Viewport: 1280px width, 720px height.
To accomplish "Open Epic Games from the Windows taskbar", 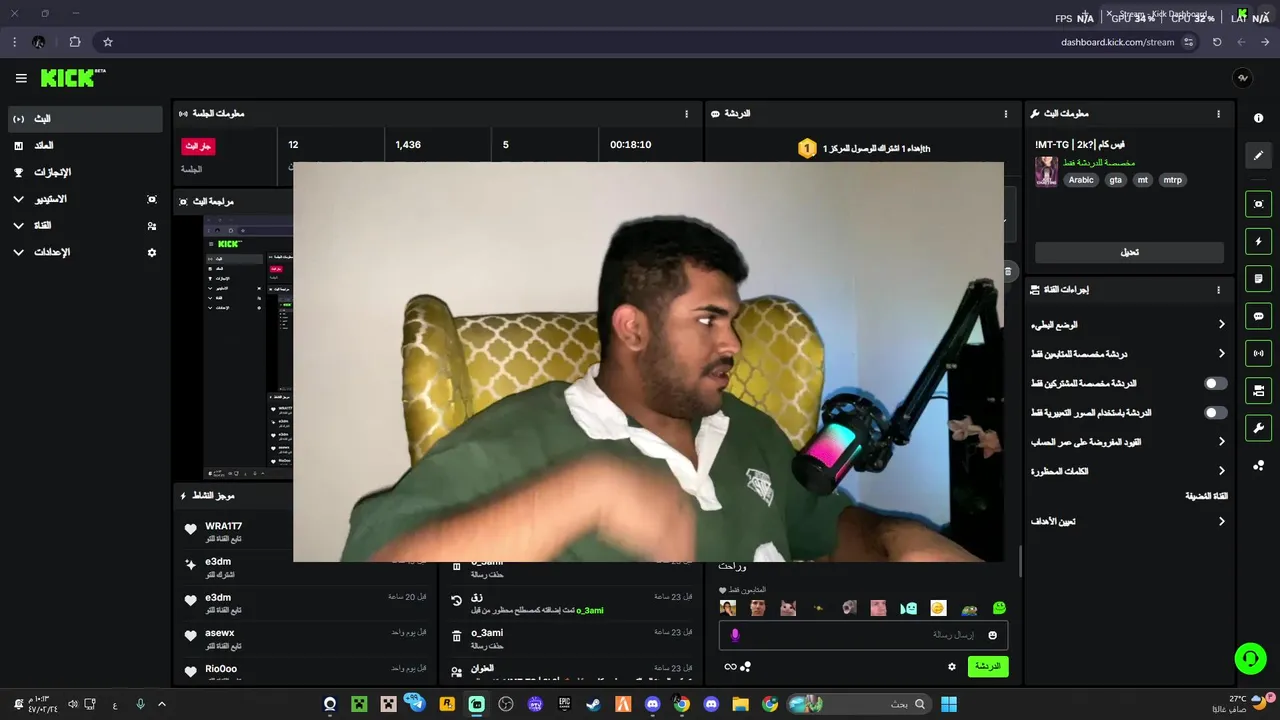I will click(x=564, y=704).
